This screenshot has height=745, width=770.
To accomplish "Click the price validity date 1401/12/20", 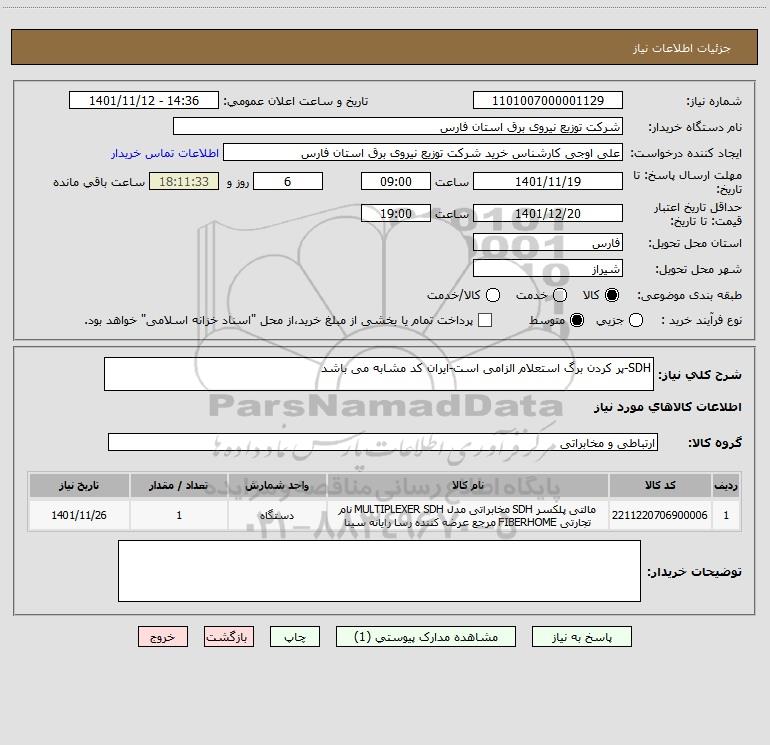I will pyautogui.click(x=548, y=214).
